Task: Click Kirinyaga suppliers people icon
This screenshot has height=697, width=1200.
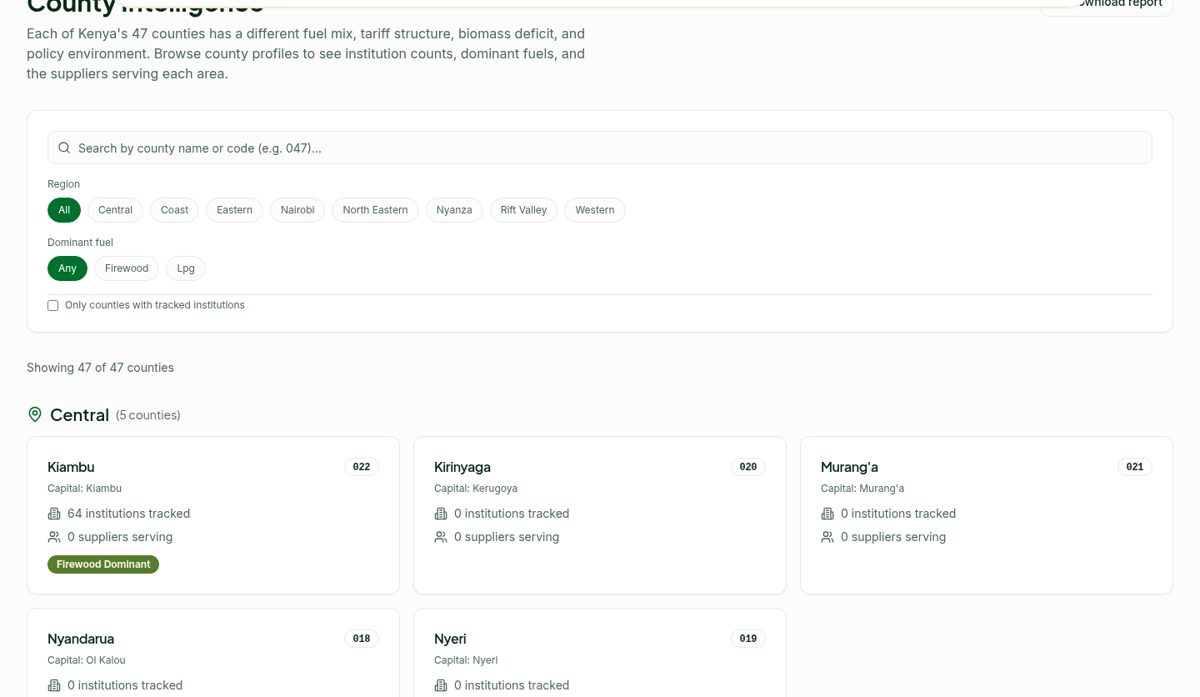Action: click(x=441, y=537)
